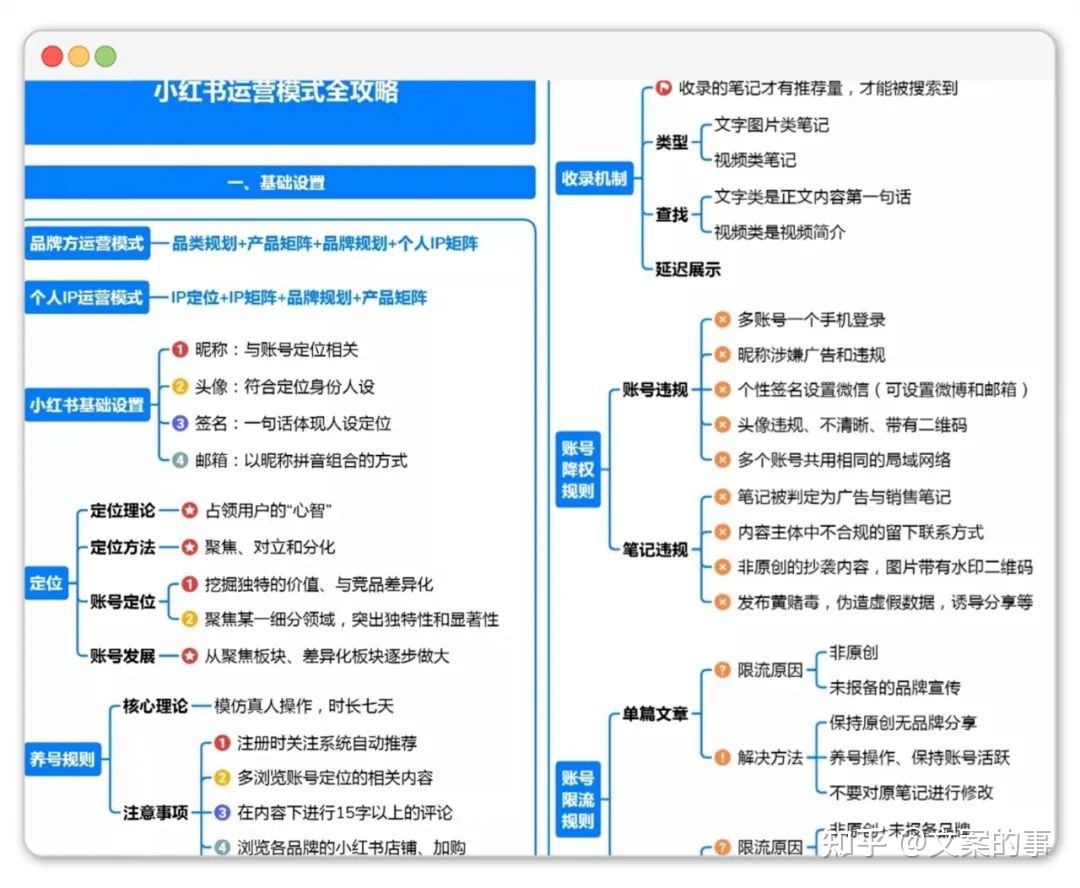Click the ❷ icon beside 头像：符合定位身份人设
The image size is (1080, 888).
177,387
